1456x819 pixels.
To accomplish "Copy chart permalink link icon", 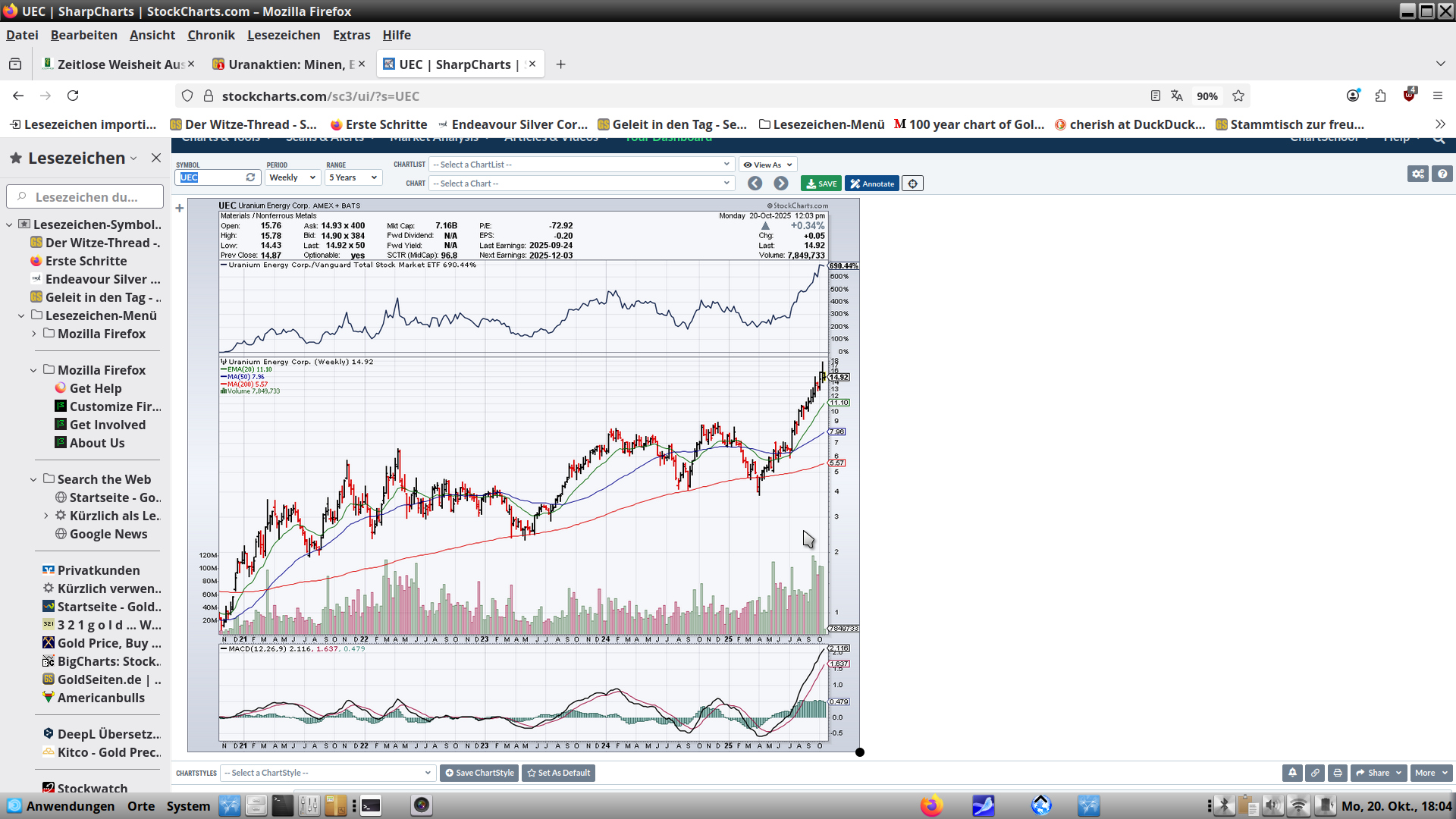I will 1315,773.
